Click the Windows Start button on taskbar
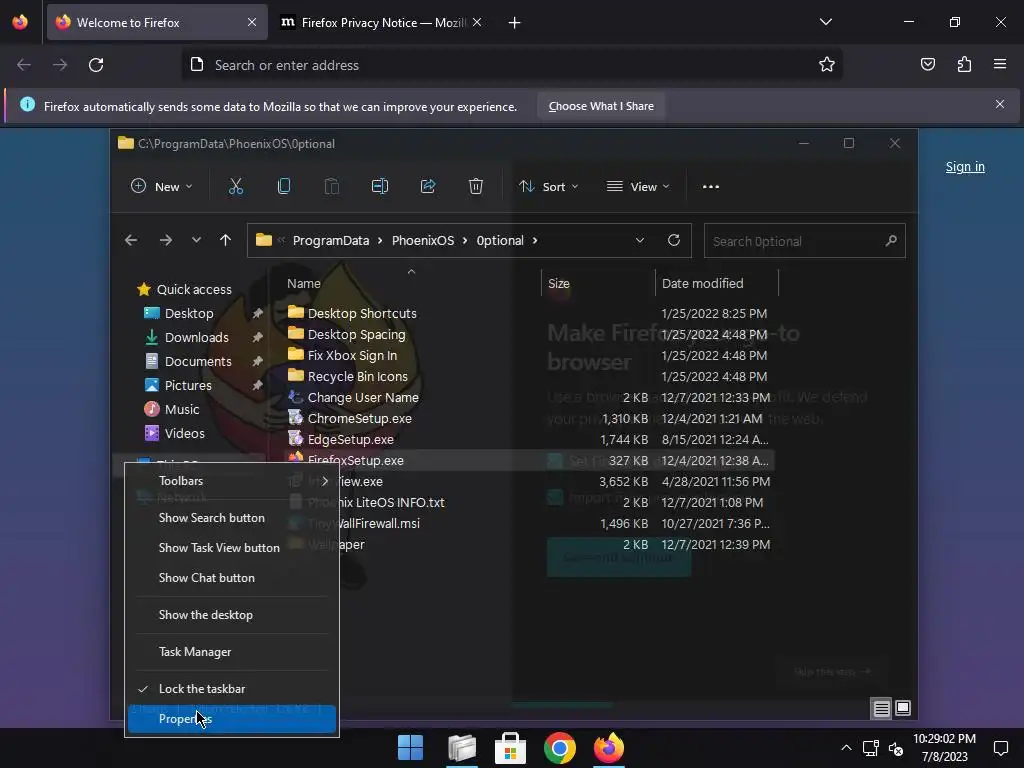This screenshot has height=768, width=1024. 411,748
